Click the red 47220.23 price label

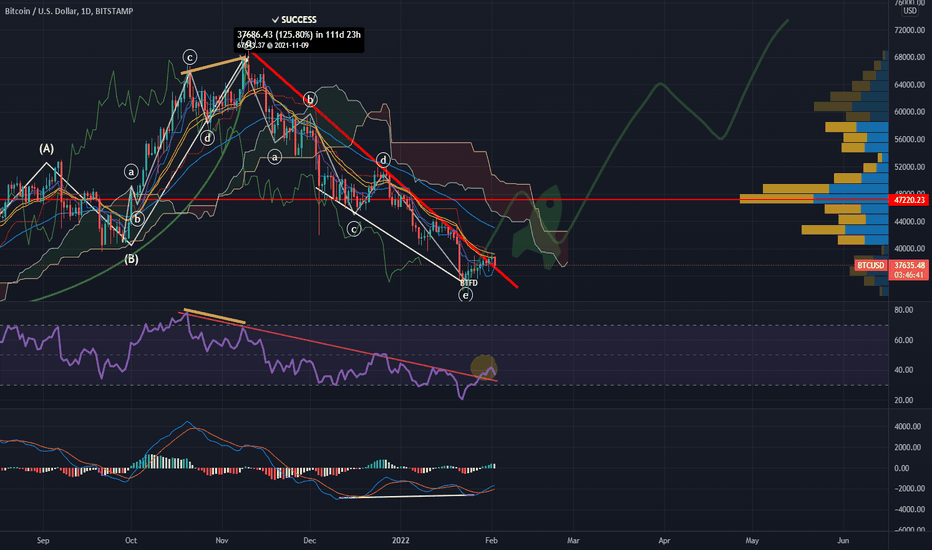coord(909,200)
